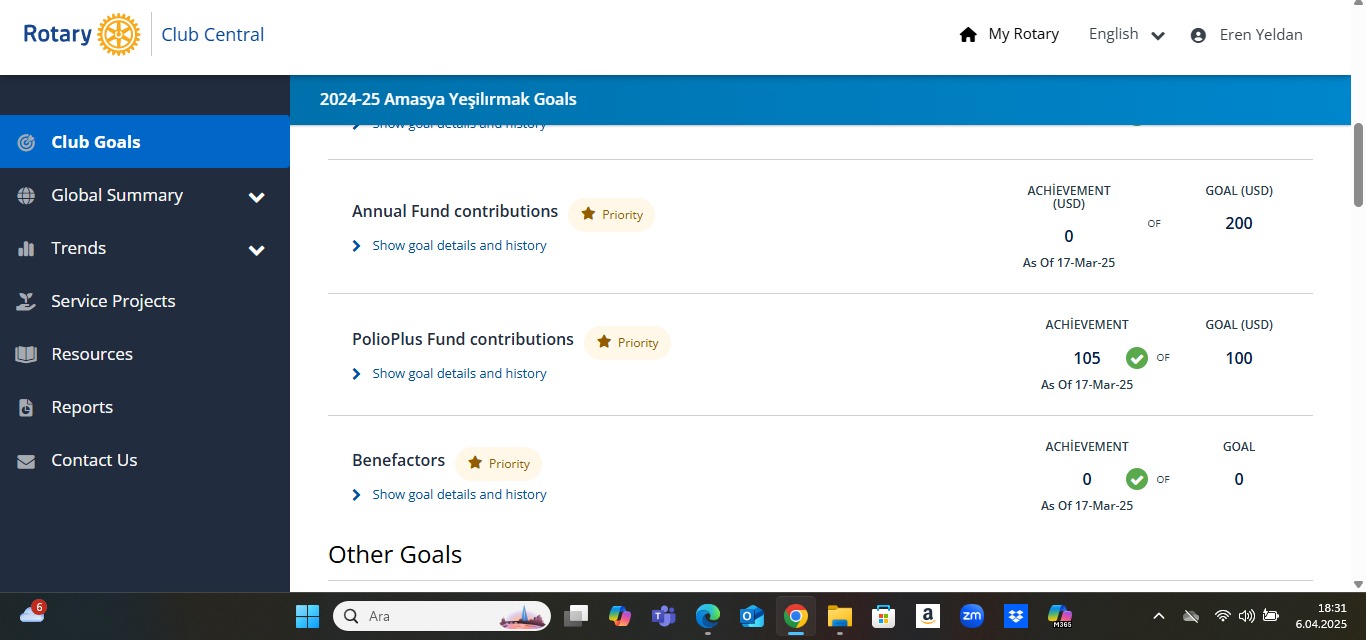Open Contact Us via the envelope icon
The width and height of the screenshot is (1366, 640).
point(27,461)
